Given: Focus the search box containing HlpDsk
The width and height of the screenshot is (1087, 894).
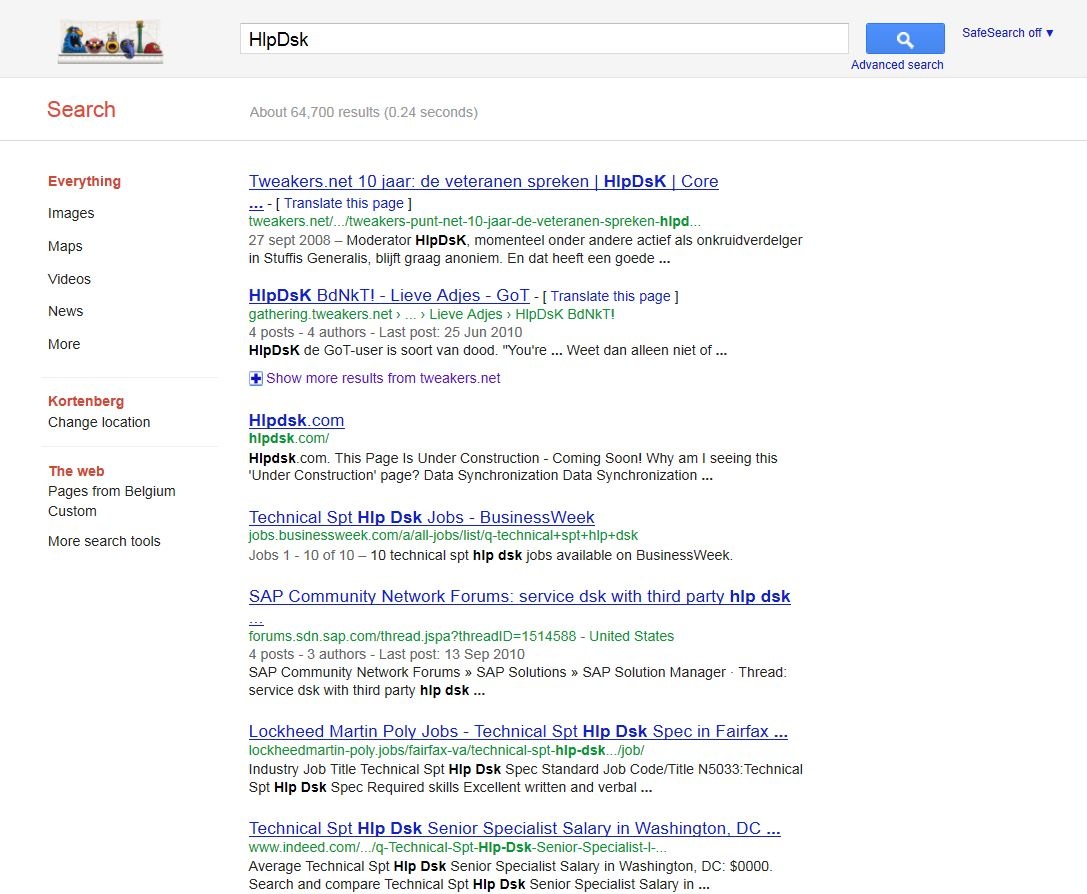Looking at the screenshot, I should point(544,39).
